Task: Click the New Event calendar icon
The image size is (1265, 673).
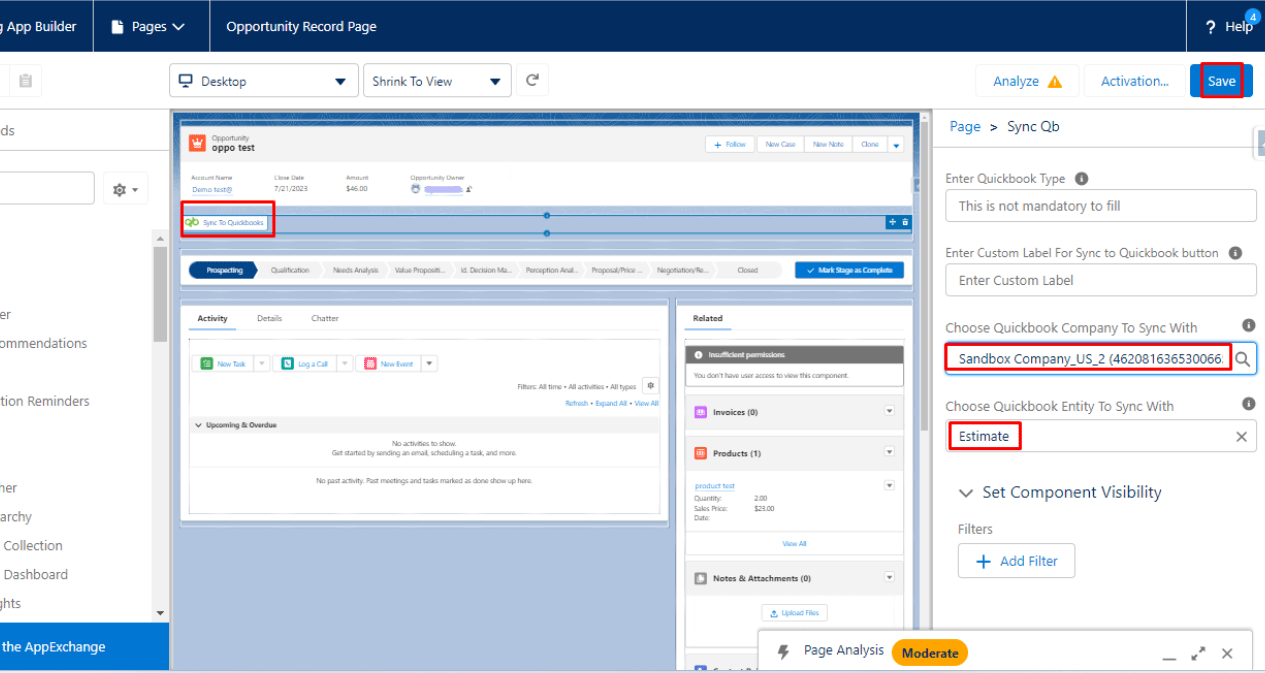Action: coord(370,364)
